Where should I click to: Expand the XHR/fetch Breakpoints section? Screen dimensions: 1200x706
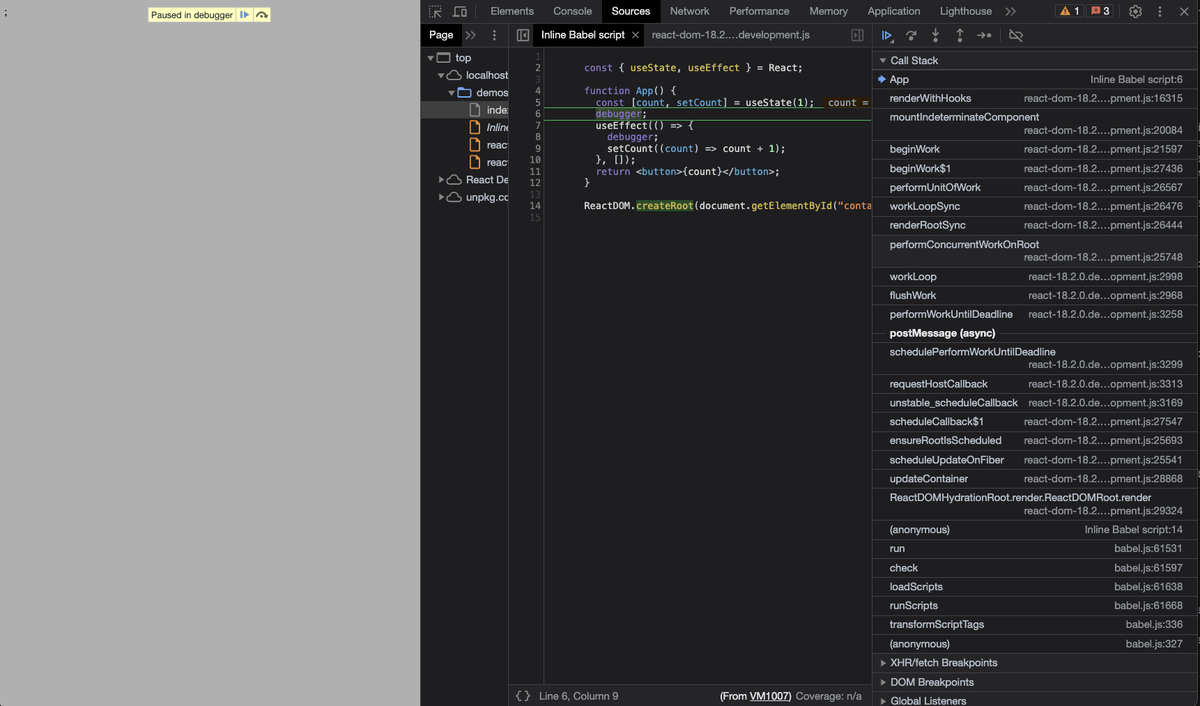[883, 663]
